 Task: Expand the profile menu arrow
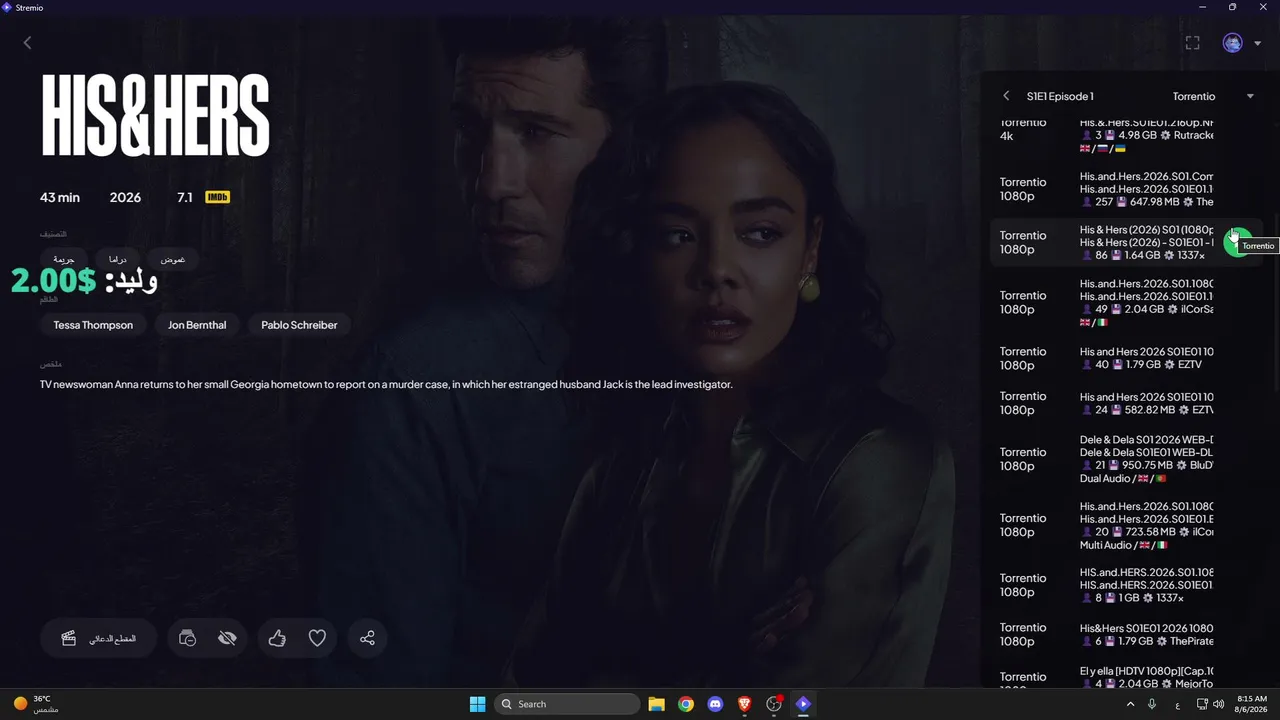pos(1257,43)
